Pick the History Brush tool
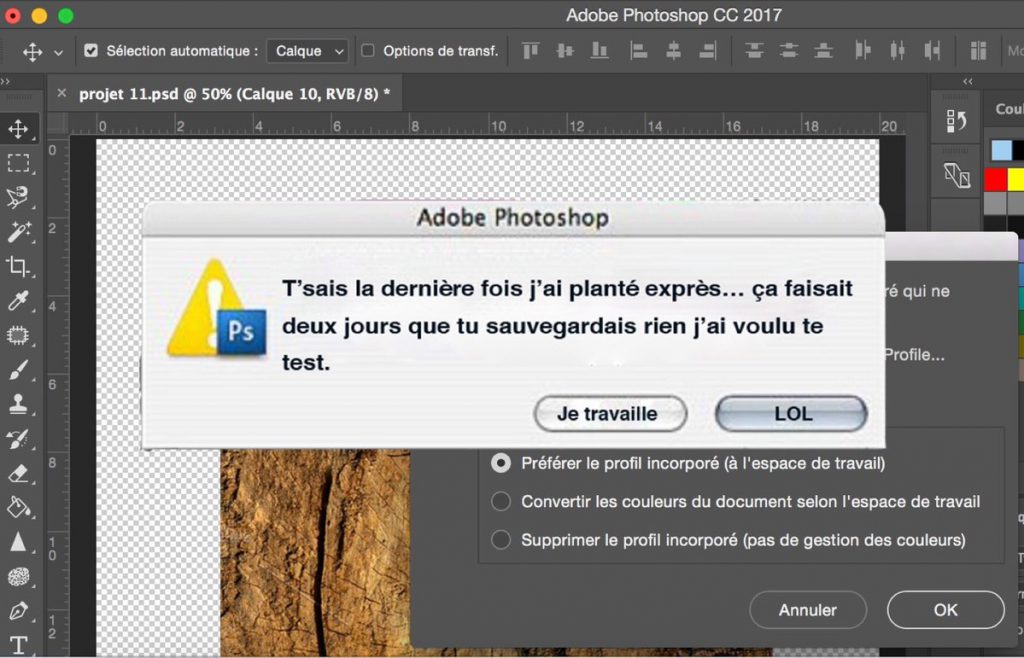The height and width of the screenshot is (658, 1024). click(x=18, y=439)
